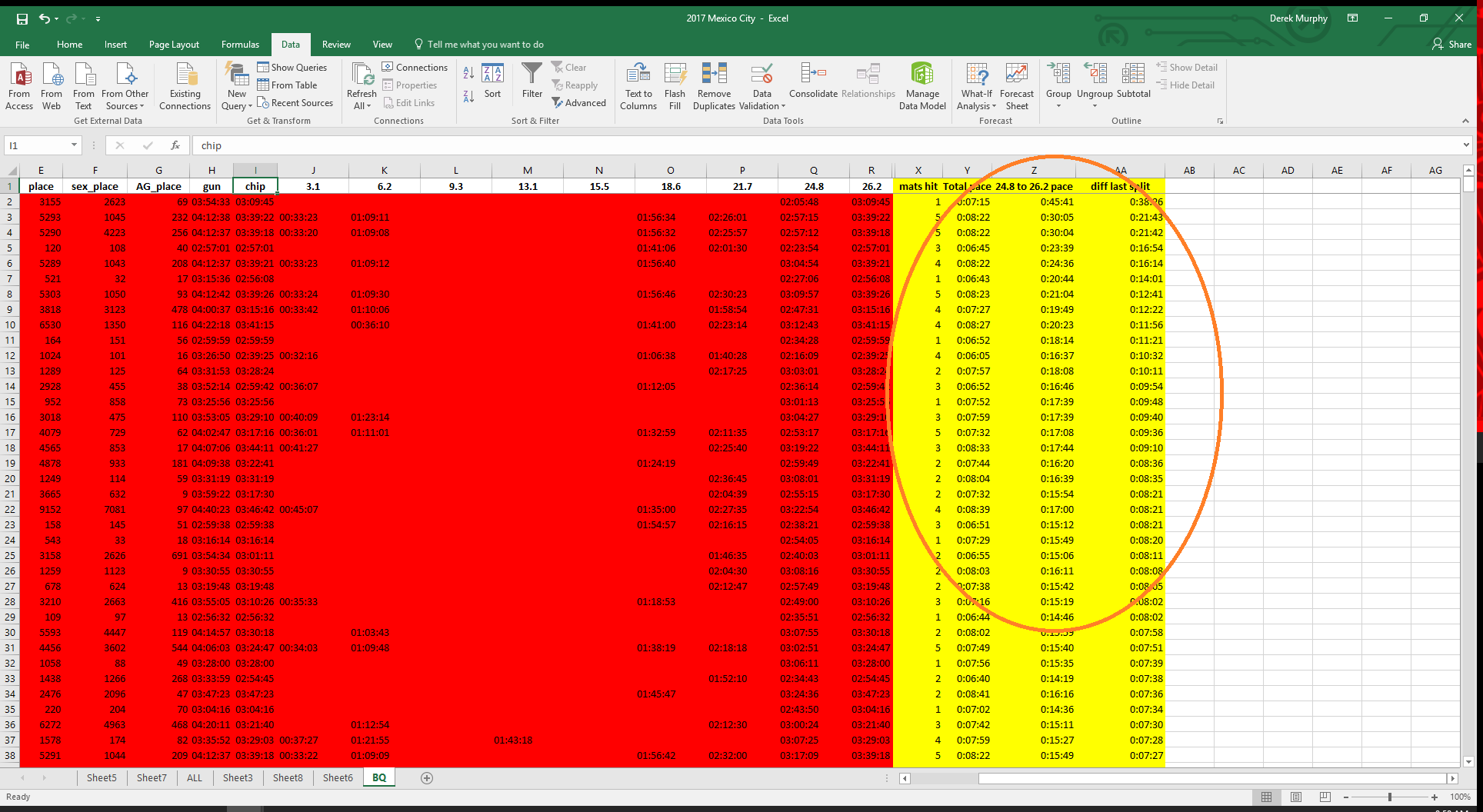1483x812 pixels.
Task: Switch to Page Layout view icon
Action: click(1295, 797)
